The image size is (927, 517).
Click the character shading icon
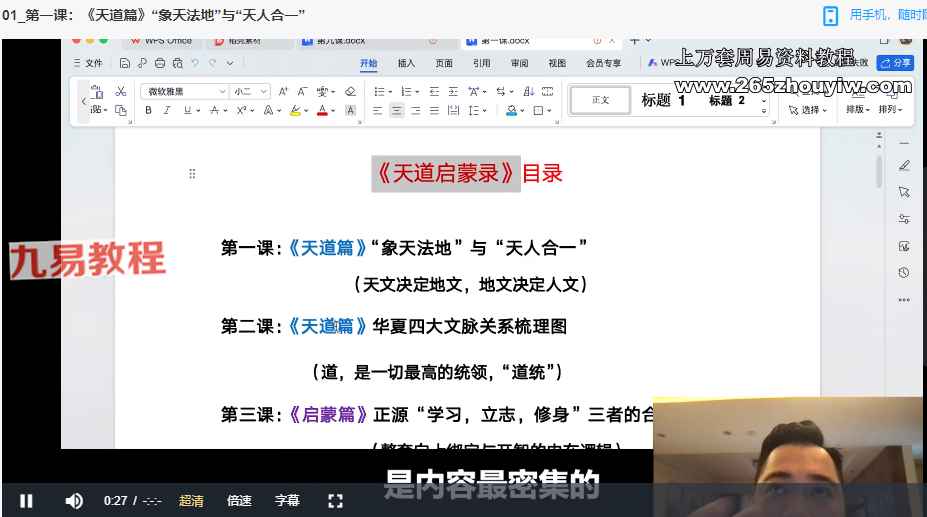(x=350, y=111)
